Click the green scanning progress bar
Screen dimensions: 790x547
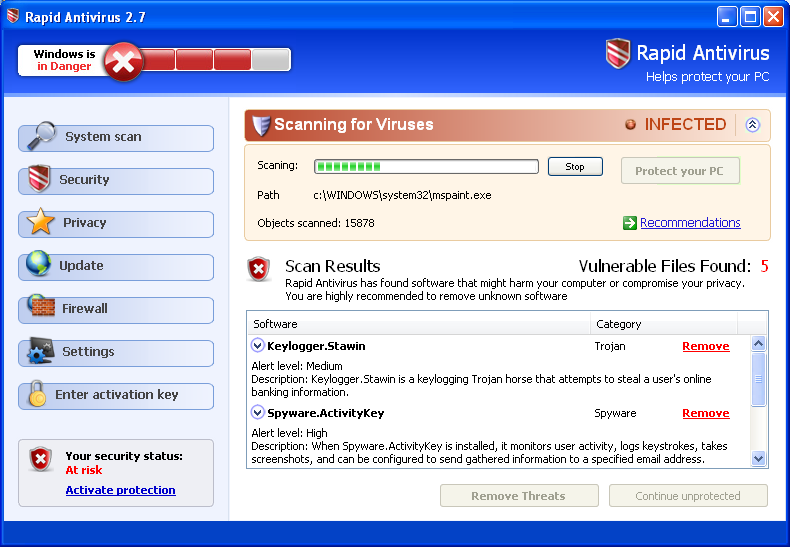click(x=426, y=167)
